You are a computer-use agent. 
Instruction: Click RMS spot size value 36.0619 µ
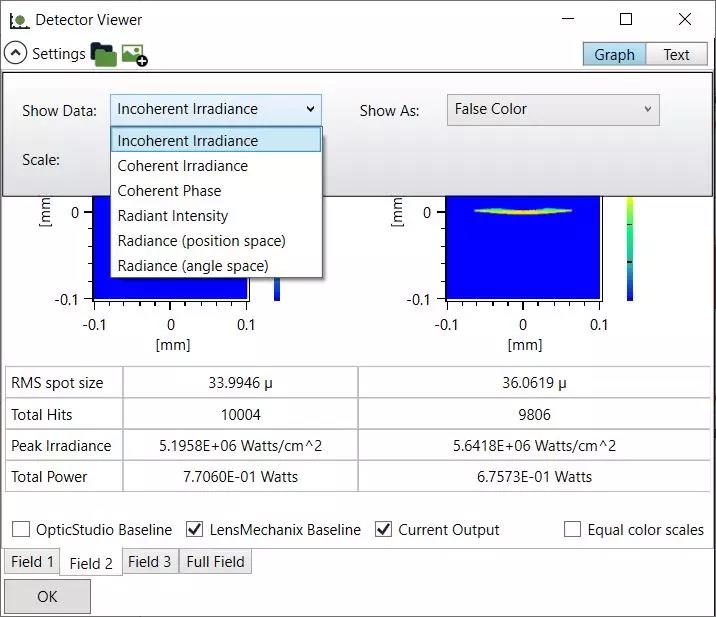[534, 382]
